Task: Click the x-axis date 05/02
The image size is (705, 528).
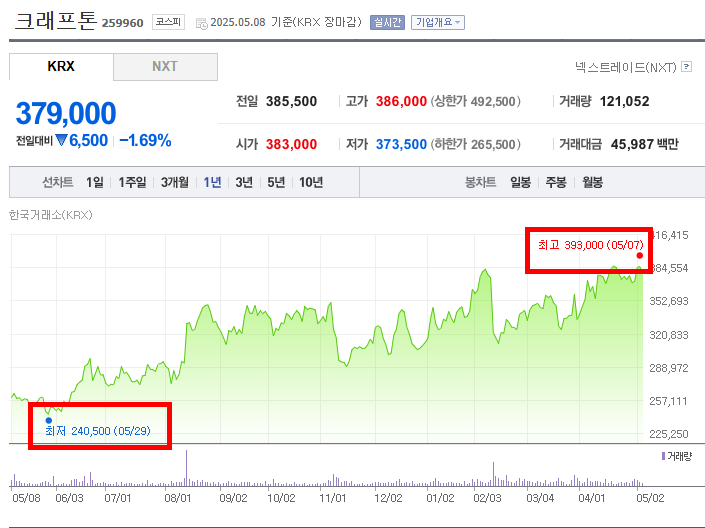Action: [650, 498]
